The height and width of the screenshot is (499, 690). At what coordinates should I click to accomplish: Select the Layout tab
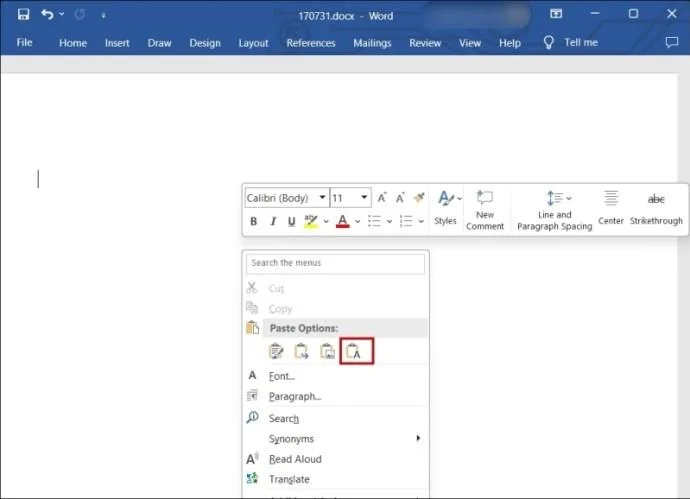(x=253, y=43)
